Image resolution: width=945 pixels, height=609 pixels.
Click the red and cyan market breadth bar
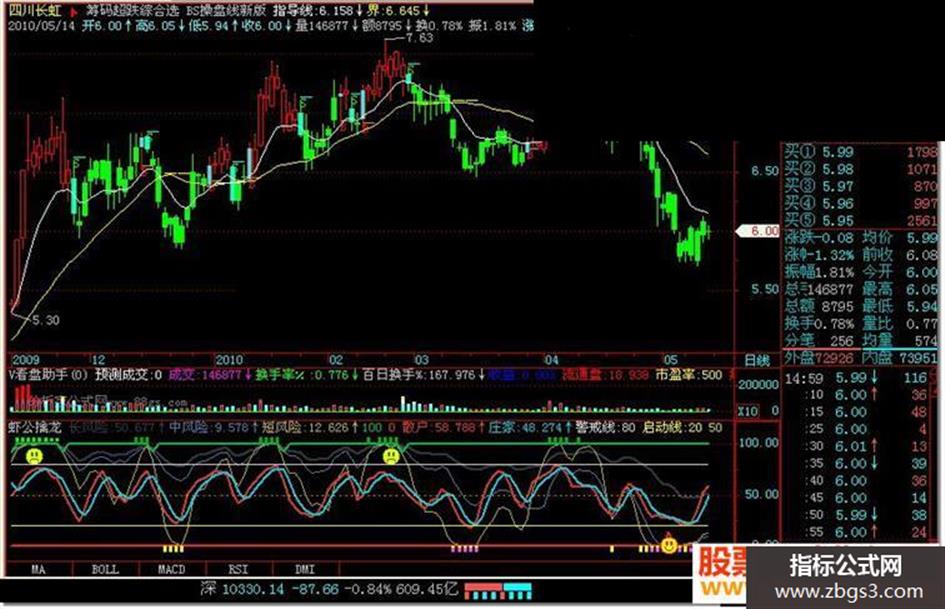(498, 590)
